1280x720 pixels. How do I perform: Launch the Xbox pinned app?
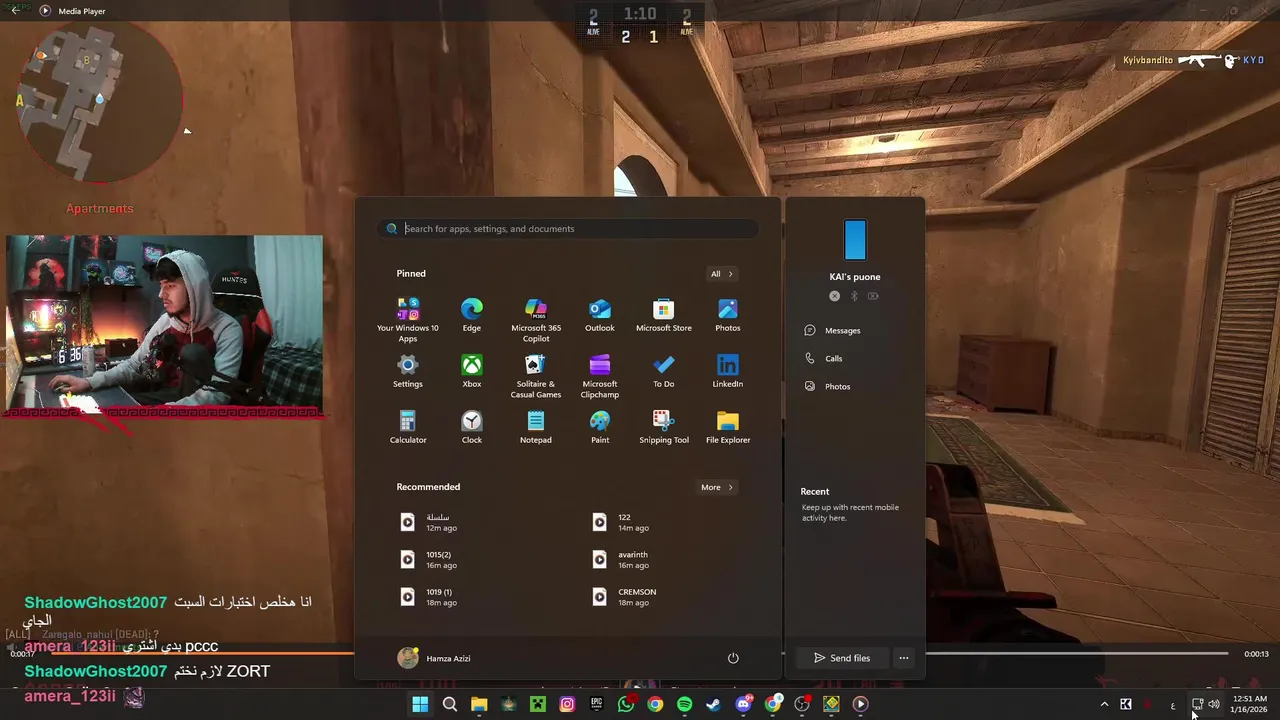pyautogui.click(x=472, y=371)
